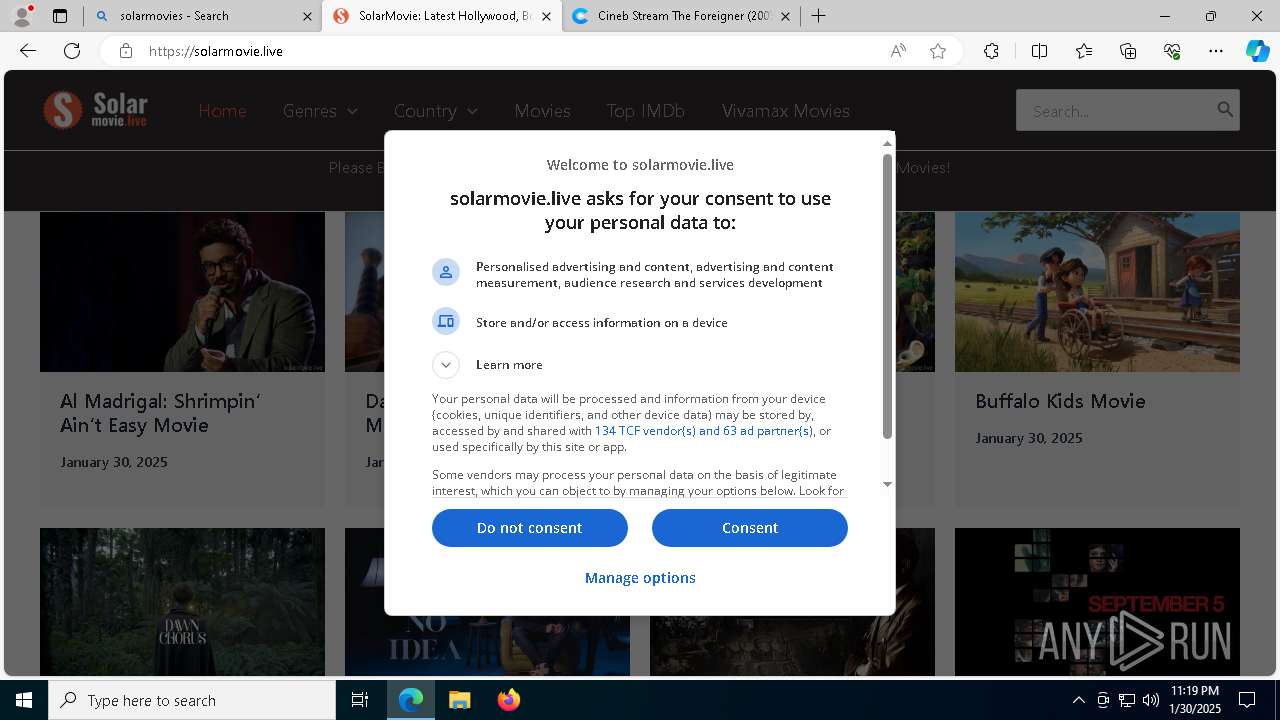Open the Favorites list icon

(x=1084, y=51)
